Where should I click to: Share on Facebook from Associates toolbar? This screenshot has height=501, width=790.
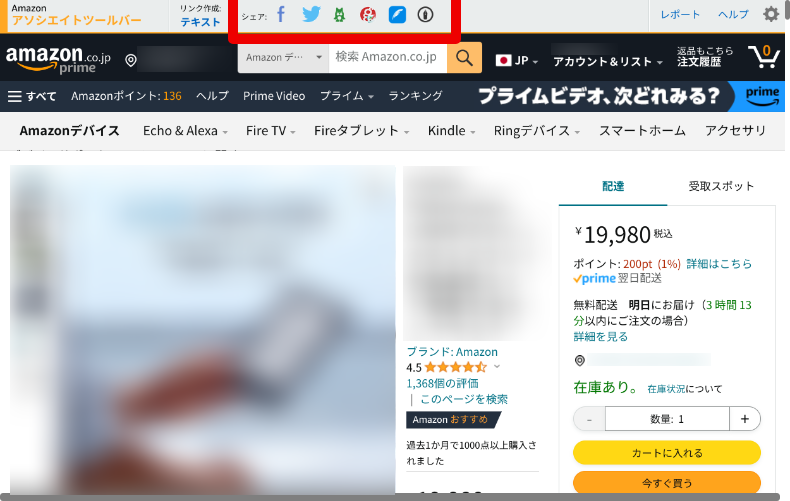tap(281, 15)
